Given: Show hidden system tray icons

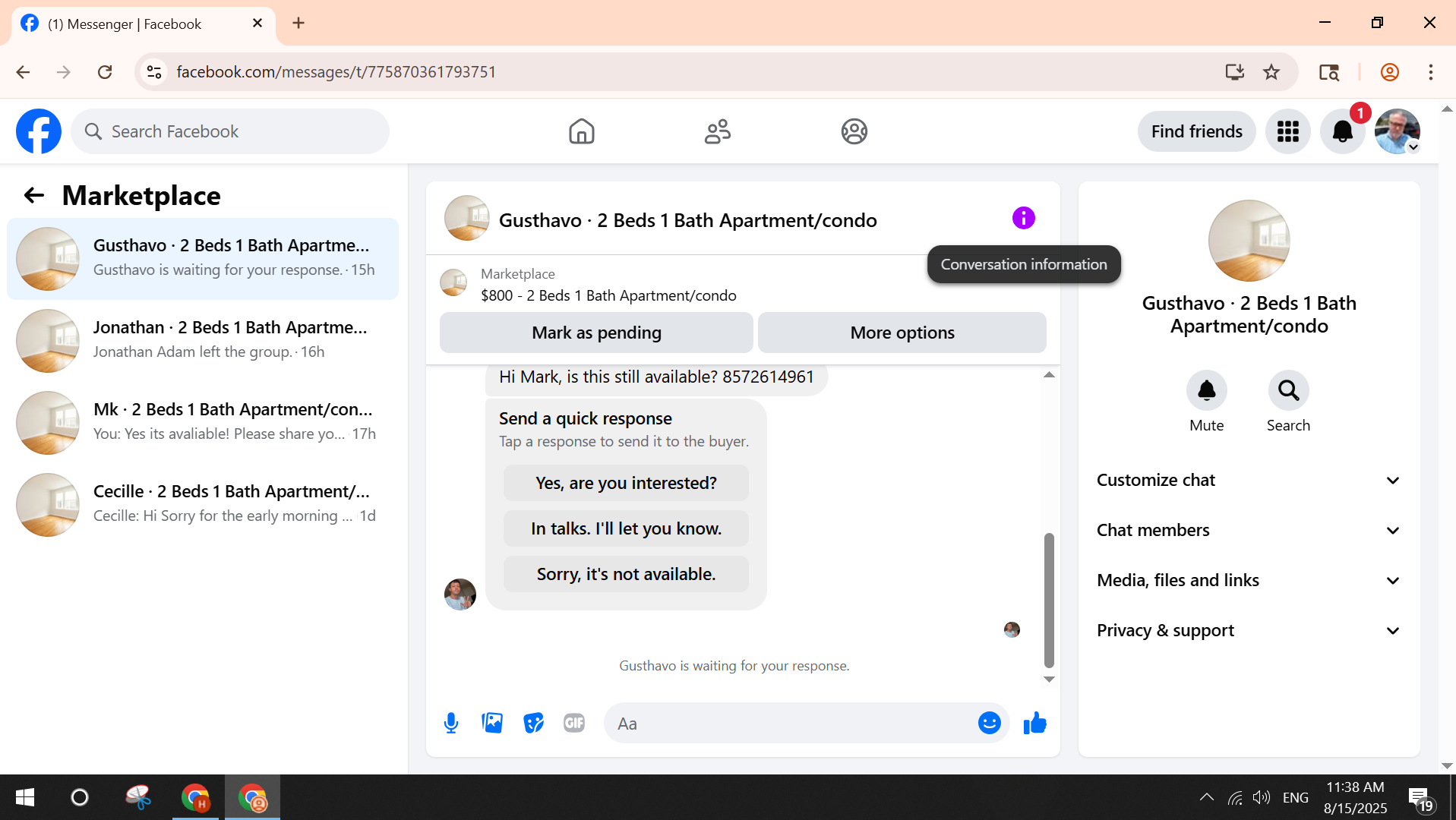Looking at the screenshot, I should click(x=1206, y=797).
